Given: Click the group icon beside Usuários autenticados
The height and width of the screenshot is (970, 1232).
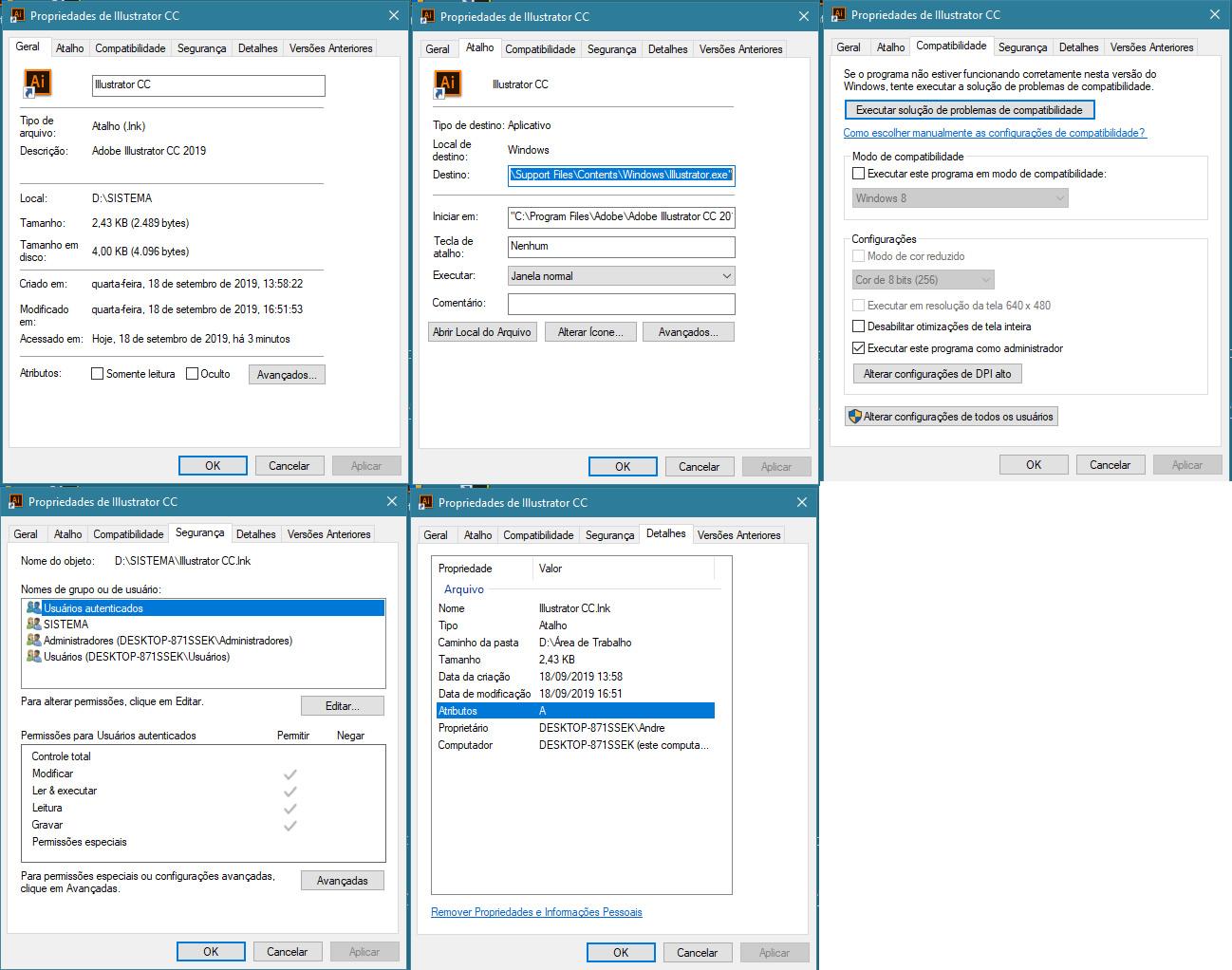Looking at the screenshot, I should pyautogui.click(x=34, y=608).
